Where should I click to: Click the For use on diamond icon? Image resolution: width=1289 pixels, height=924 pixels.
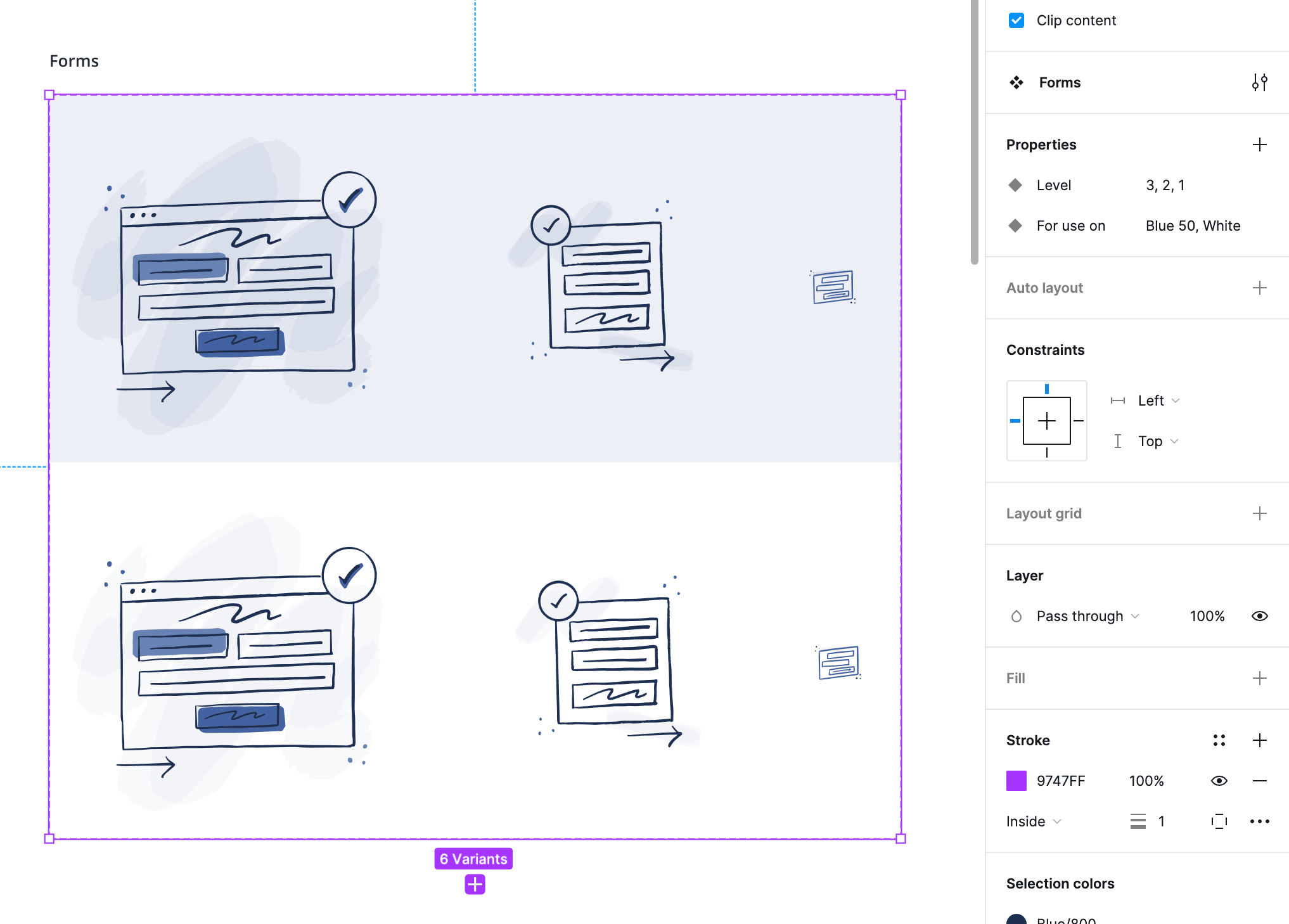1015,226
